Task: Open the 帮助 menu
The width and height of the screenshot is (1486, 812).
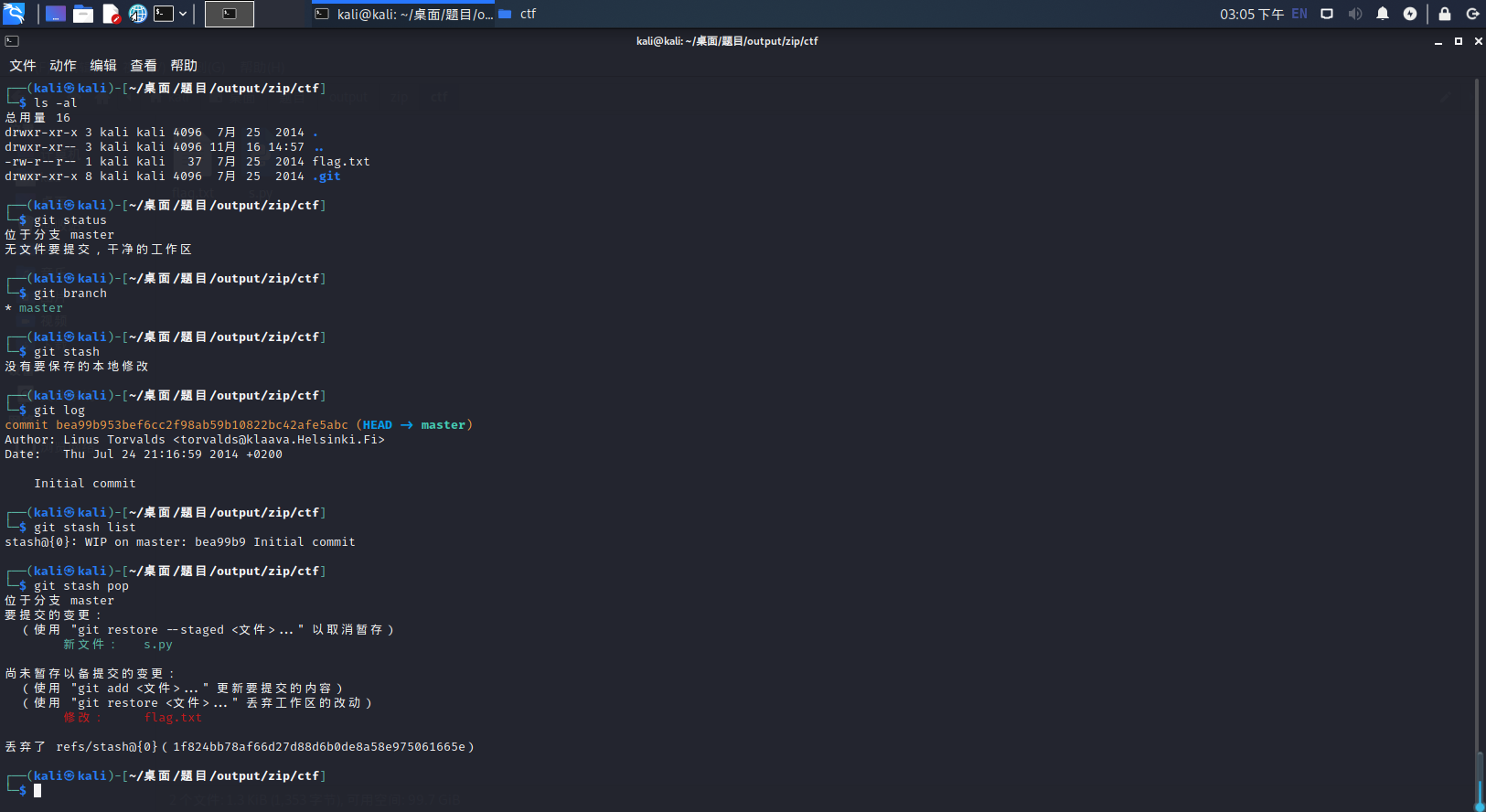Action: pos(184,66)
